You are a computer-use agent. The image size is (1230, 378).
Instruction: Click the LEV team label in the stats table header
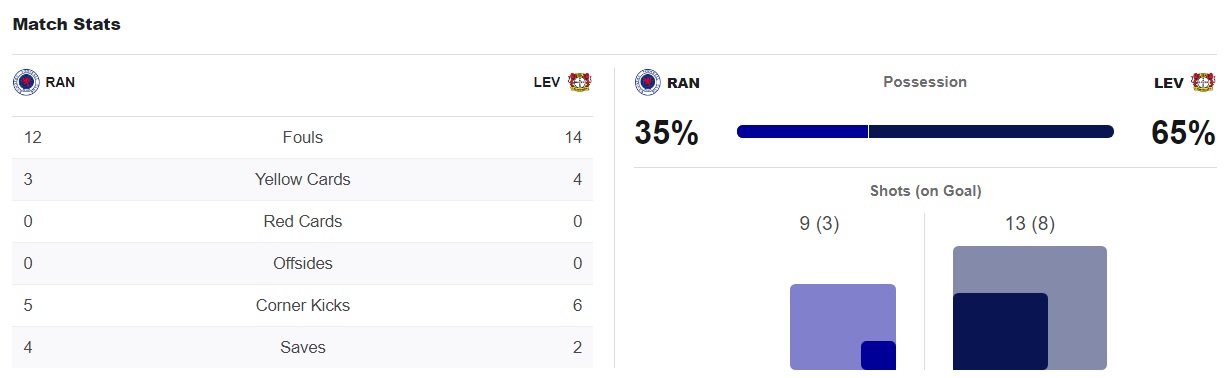click(547, 82)
